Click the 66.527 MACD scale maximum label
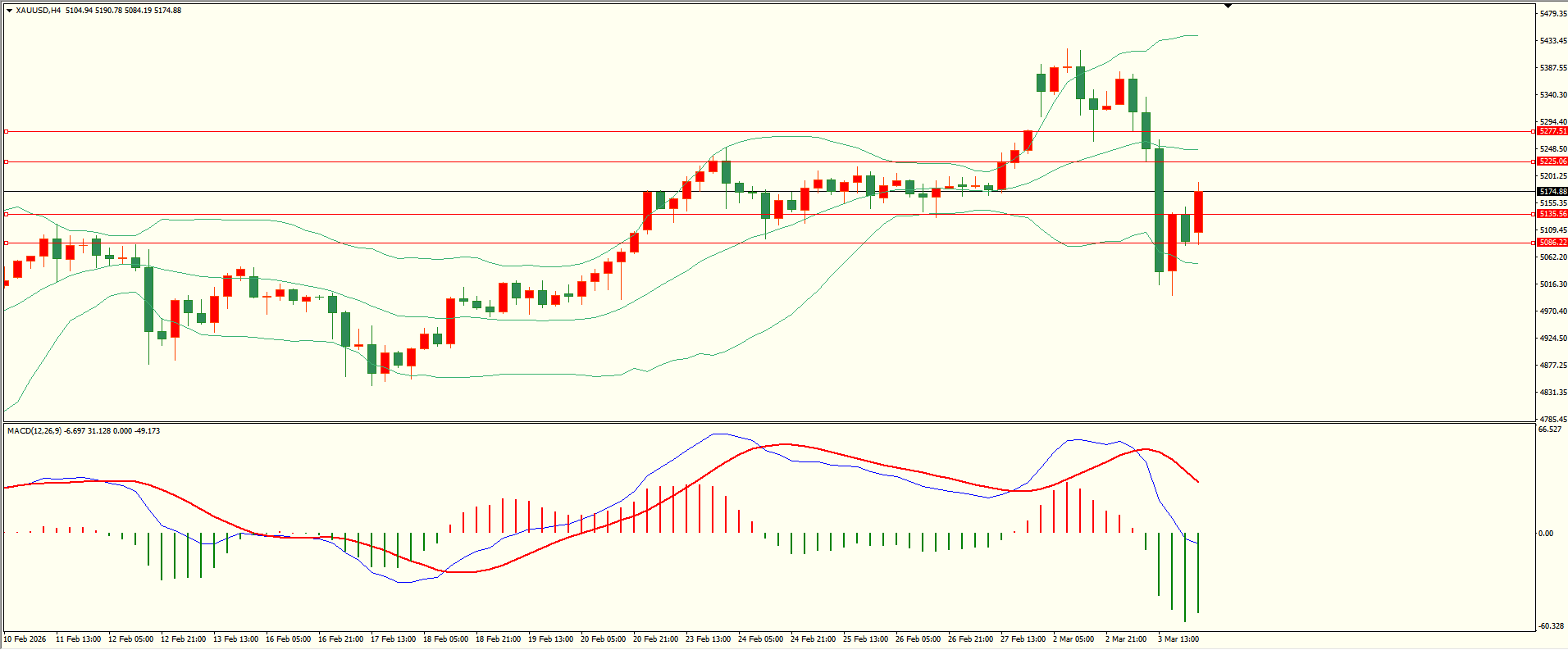The image size is (1568, 650). (x=1549, y=430)
